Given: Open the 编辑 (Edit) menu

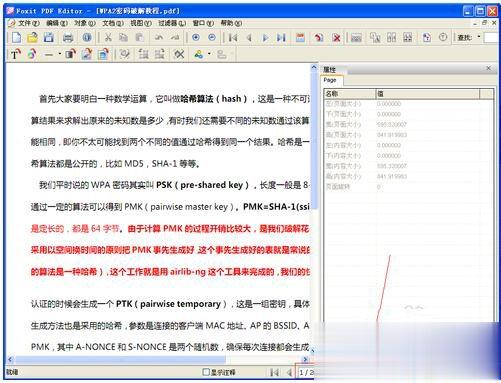Looking at the screenshot, I should [x=57, y=23].
